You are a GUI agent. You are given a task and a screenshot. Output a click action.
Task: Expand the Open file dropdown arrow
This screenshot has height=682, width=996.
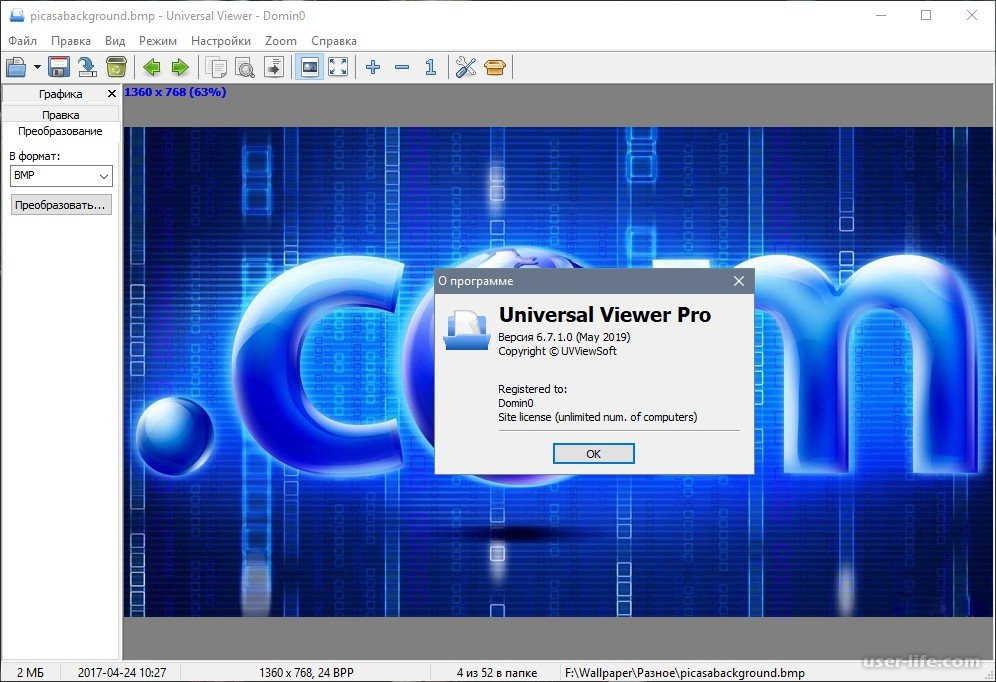coord(37,67)
